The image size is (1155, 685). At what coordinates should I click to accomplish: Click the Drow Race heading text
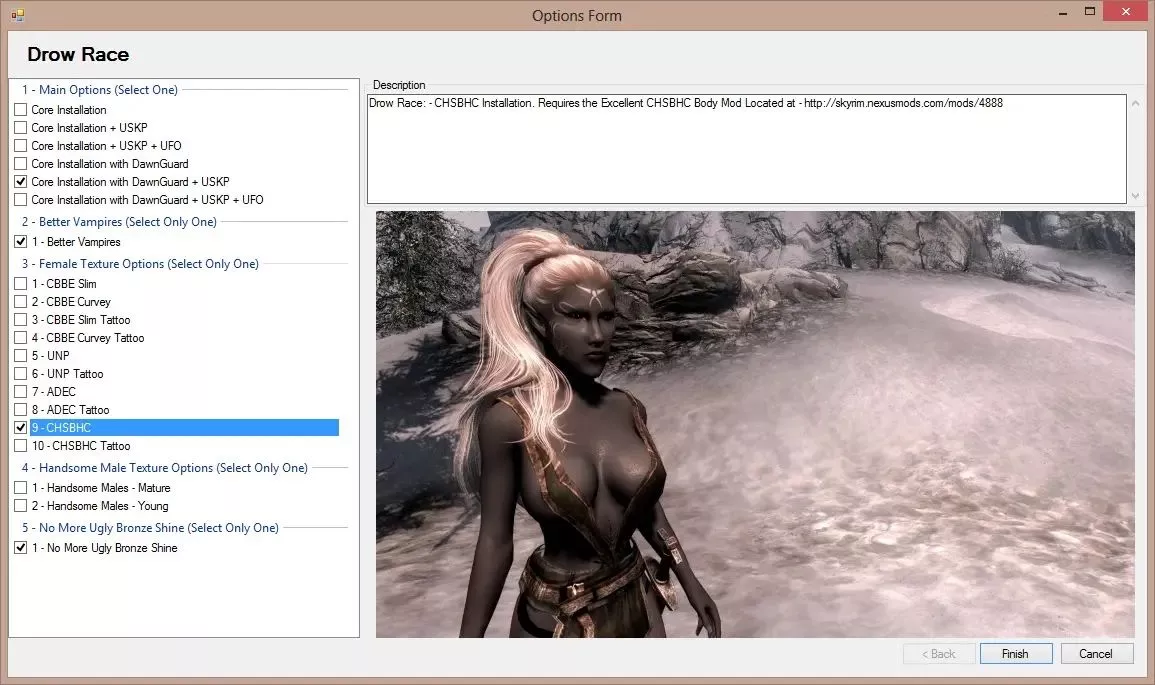coord(78,55)
